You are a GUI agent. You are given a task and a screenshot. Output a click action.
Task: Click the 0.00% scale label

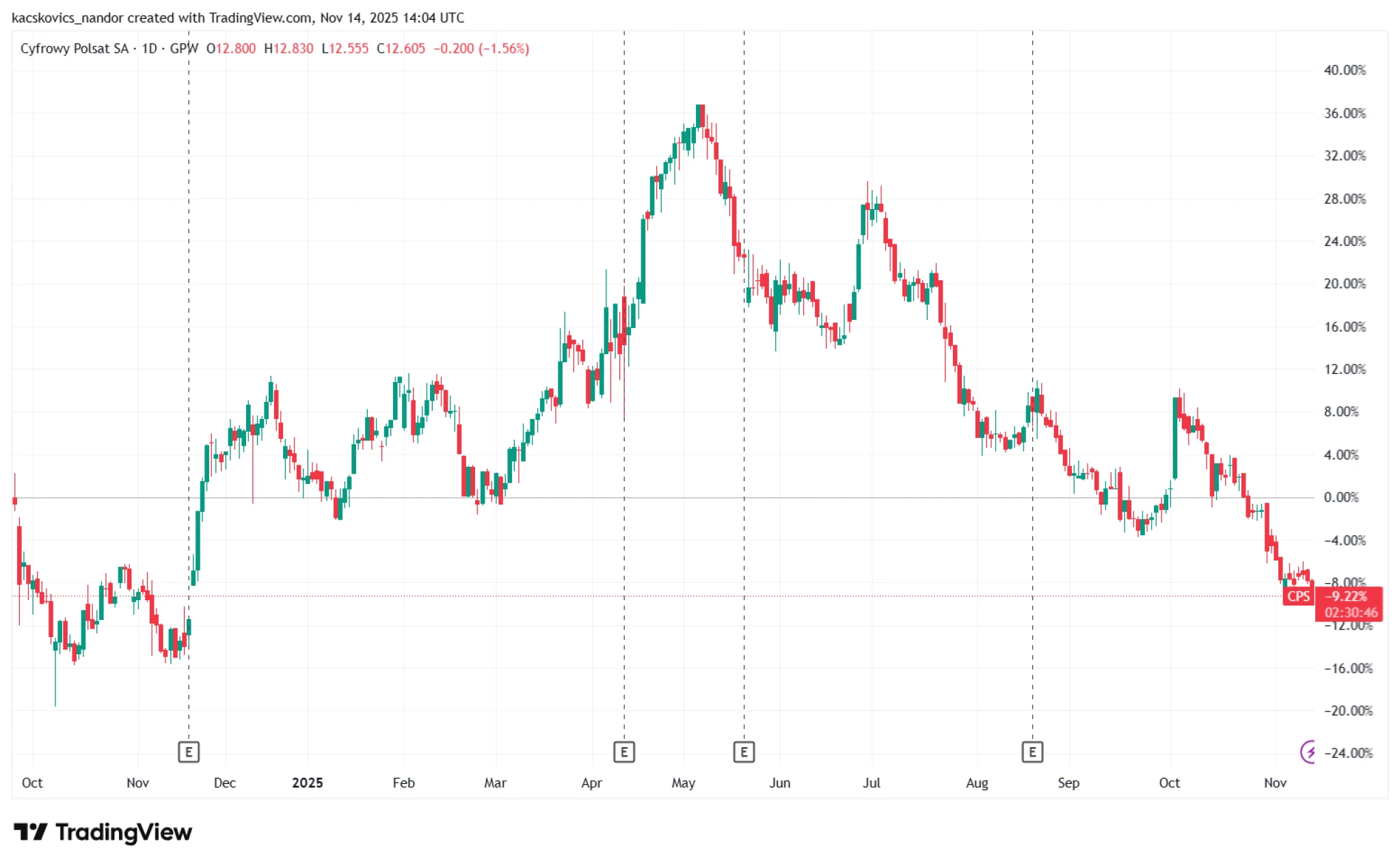(x=1341, y=497)
